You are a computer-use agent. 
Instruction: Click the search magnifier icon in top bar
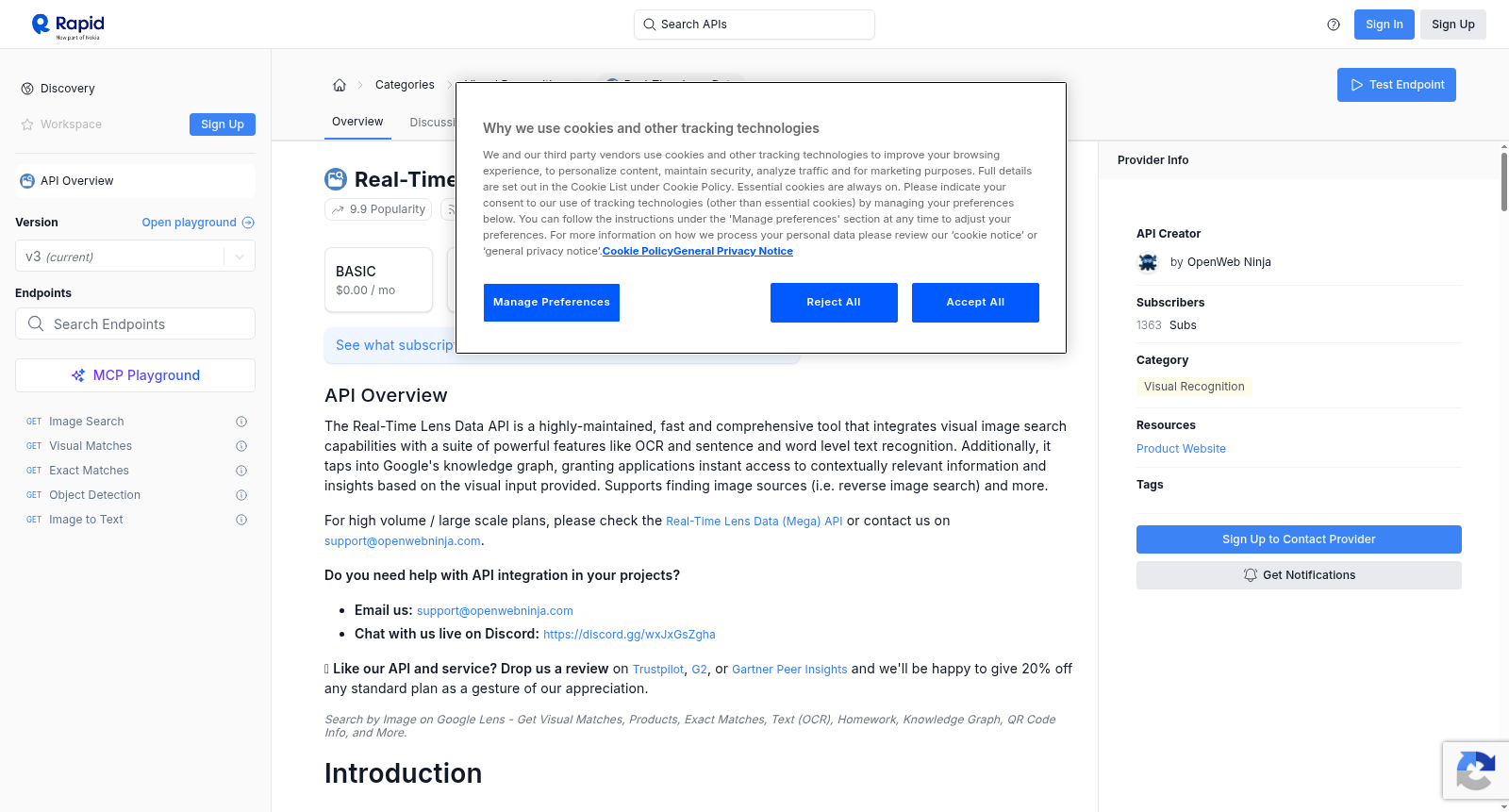[649, 25]
